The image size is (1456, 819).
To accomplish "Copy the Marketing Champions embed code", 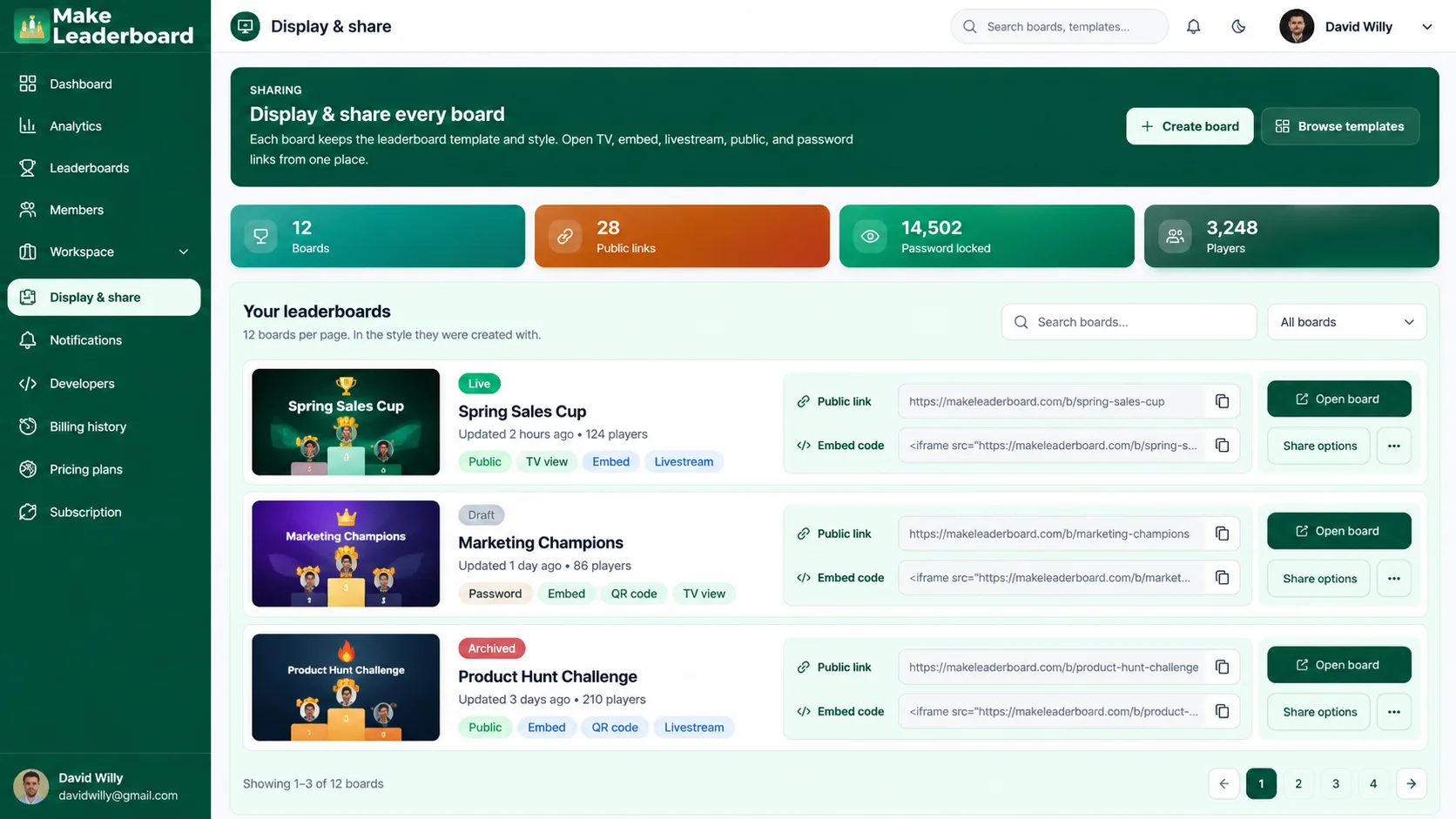I will click(x=1222, y=578).
